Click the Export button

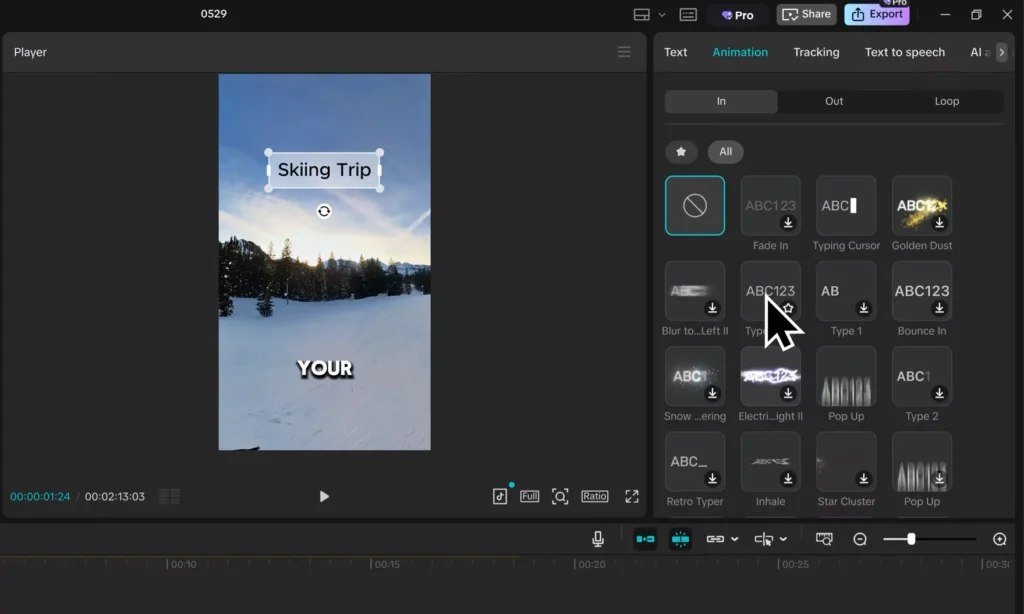click(877, 14)
